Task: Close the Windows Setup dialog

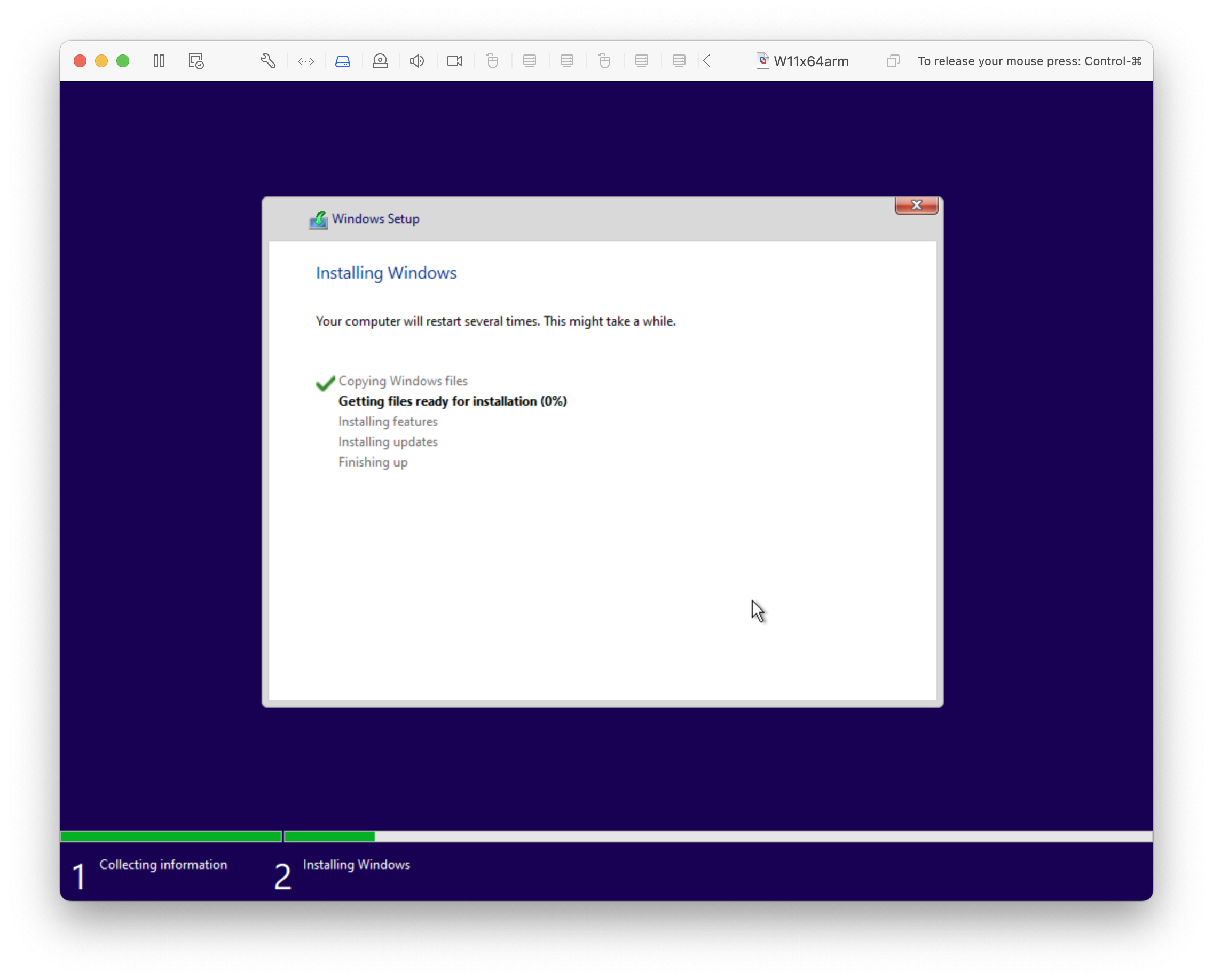Action: 916,206
